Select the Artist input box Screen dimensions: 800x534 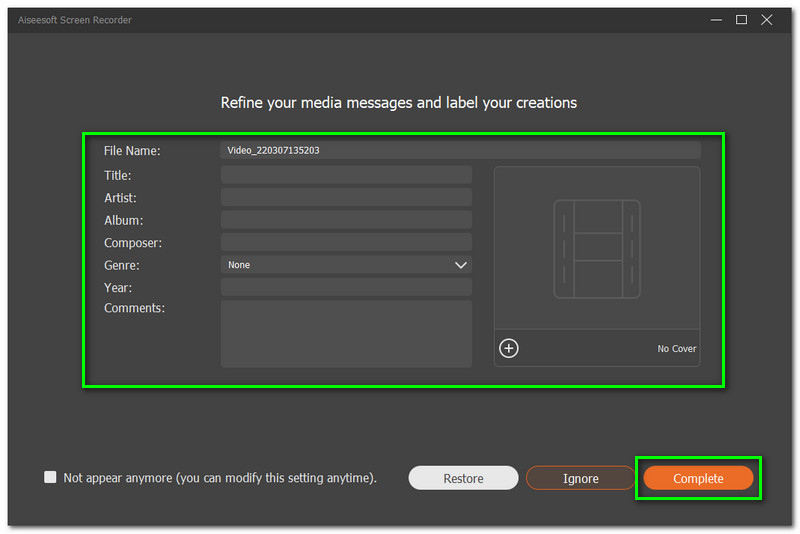345,198
